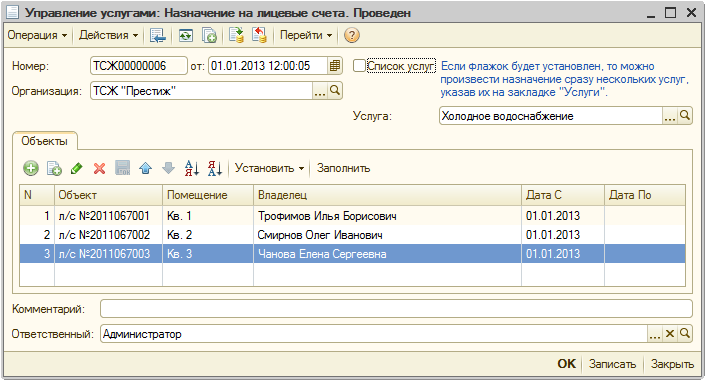The height and width of the screenshot is (380, 705).
Task: Edit the current row with the pencil icon
Action: [x=77, y=169]
